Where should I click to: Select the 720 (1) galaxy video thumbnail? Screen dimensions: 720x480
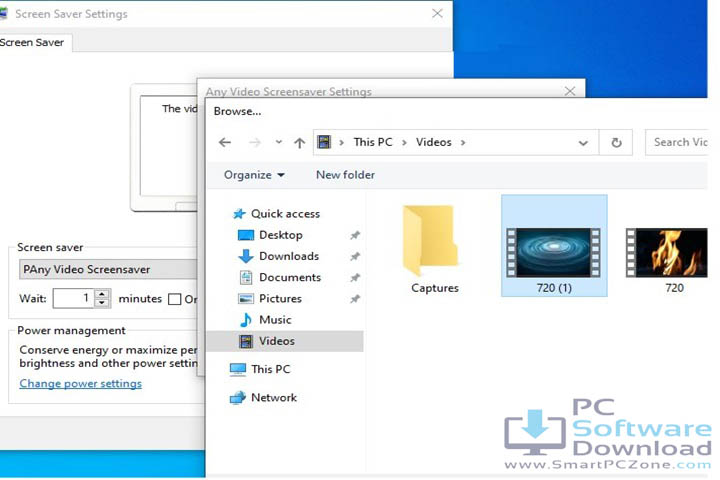tap(553, 253)
